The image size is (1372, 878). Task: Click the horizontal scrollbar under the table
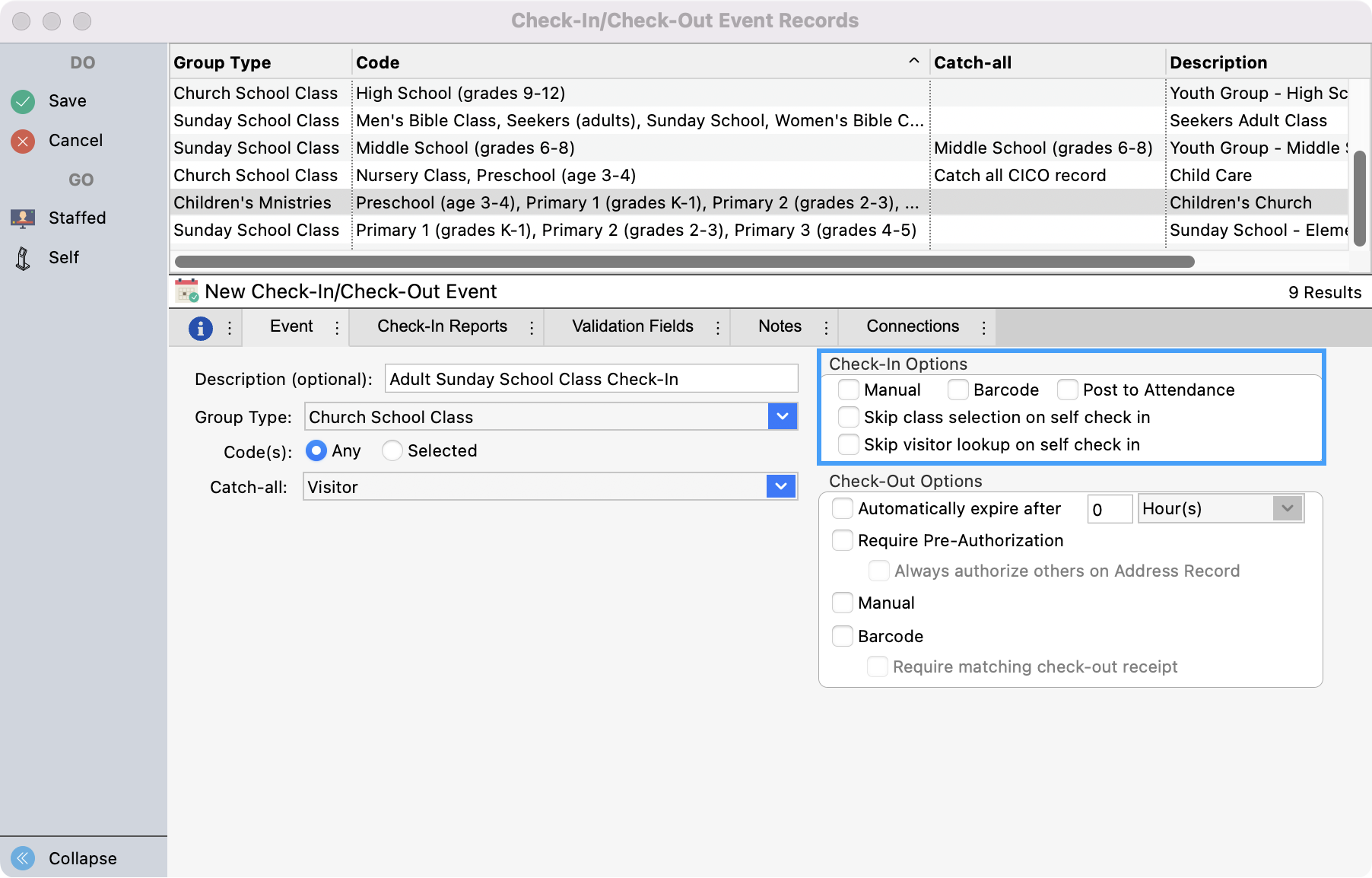(684, 262)
